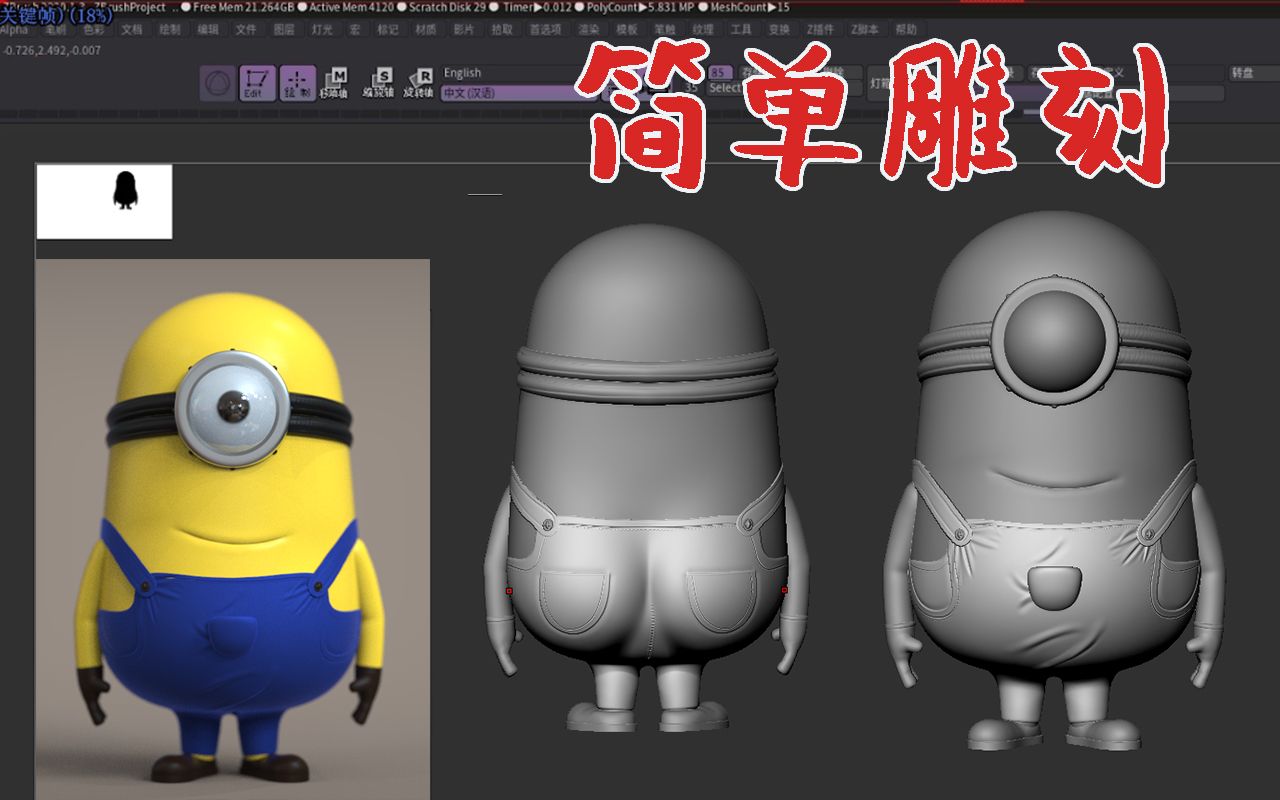This screenshot has height=800, width=1280.
Task: Open the 灯箱 LightBox button
Action: coord(880,84)
